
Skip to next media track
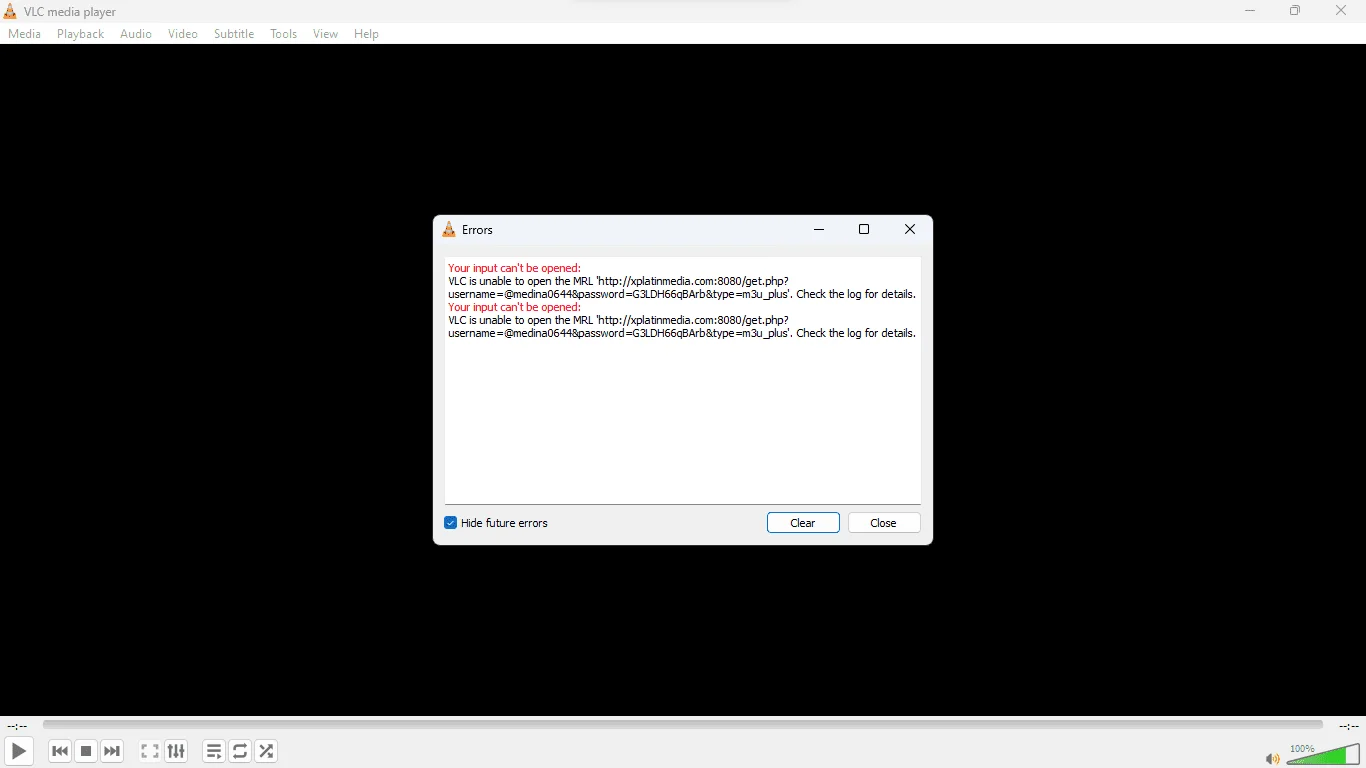(x=112, y=751)
